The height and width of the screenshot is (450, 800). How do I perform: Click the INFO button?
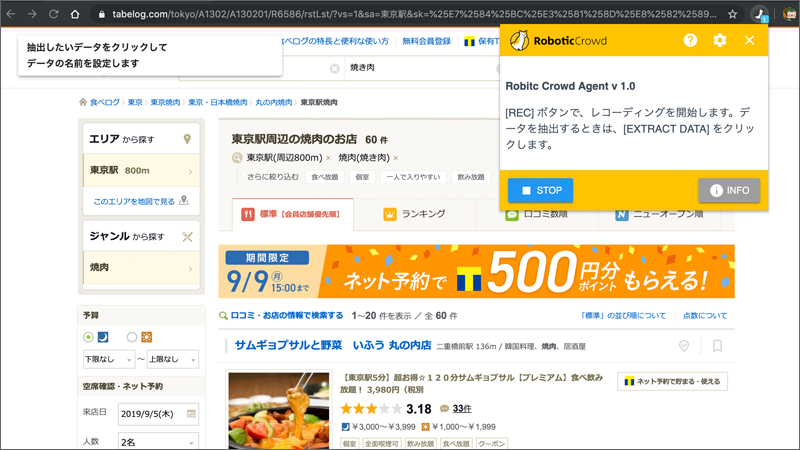click(x=729, y=190)
